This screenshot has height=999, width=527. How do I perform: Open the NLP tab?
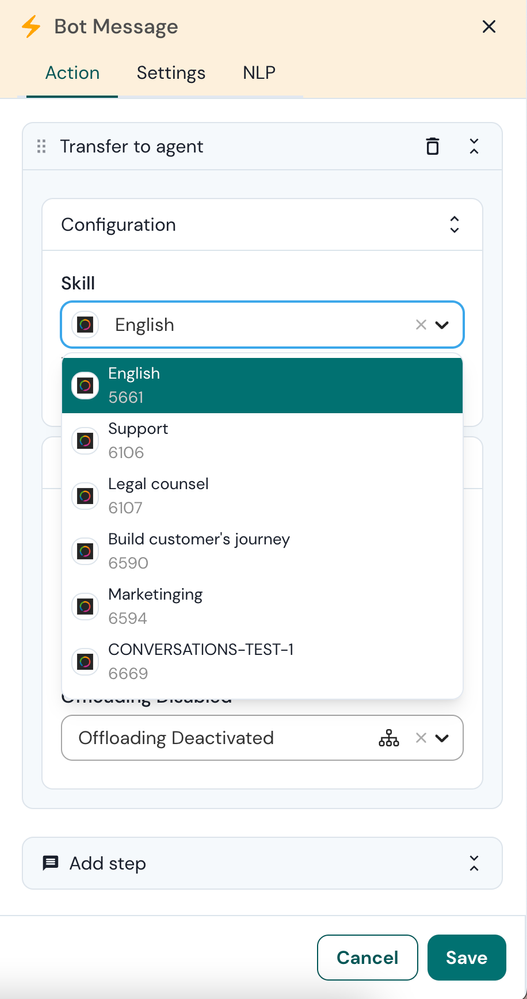click(259, 73)
